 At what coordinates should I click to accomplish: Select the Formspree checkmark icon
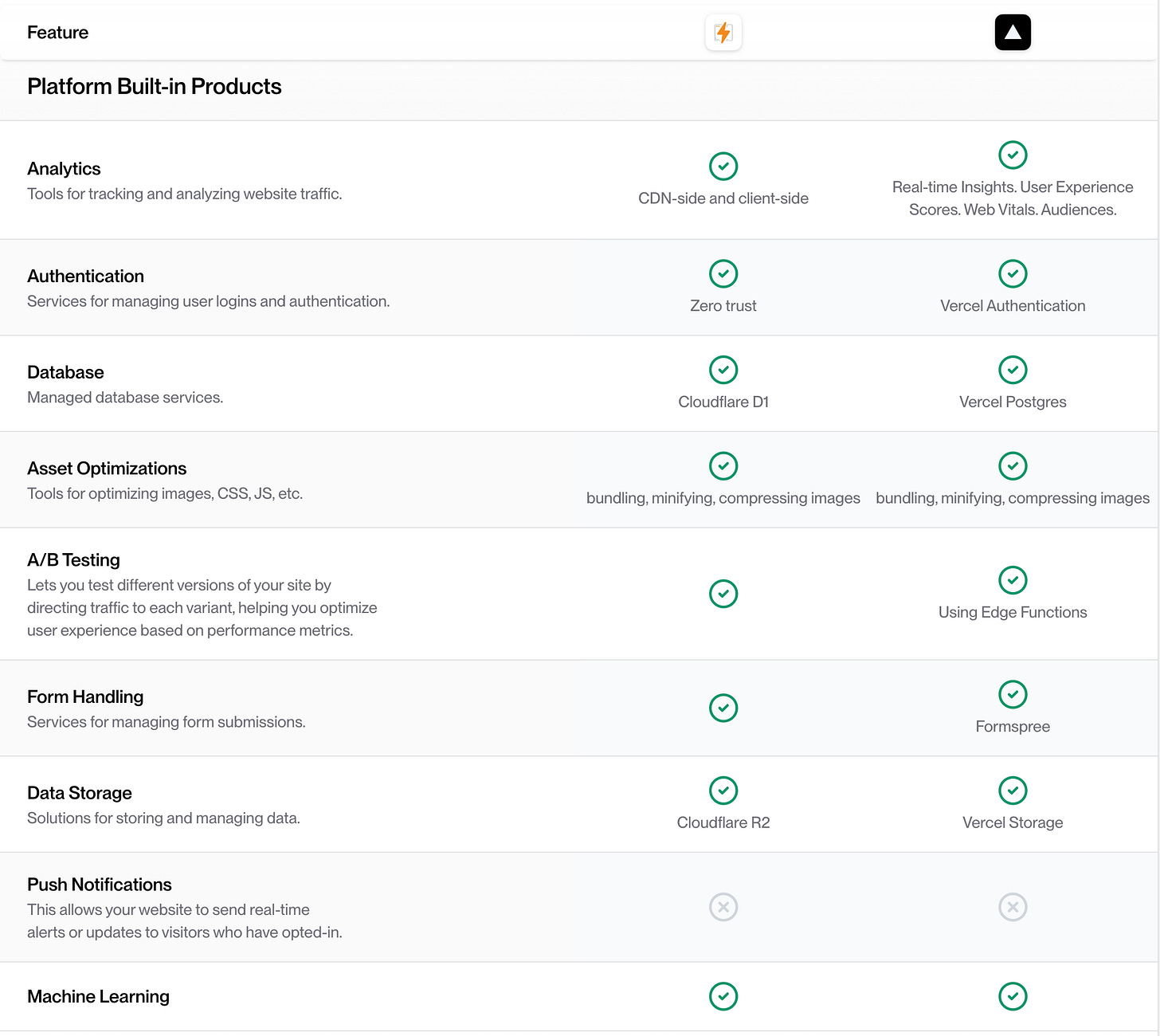tap(1013, 694)
